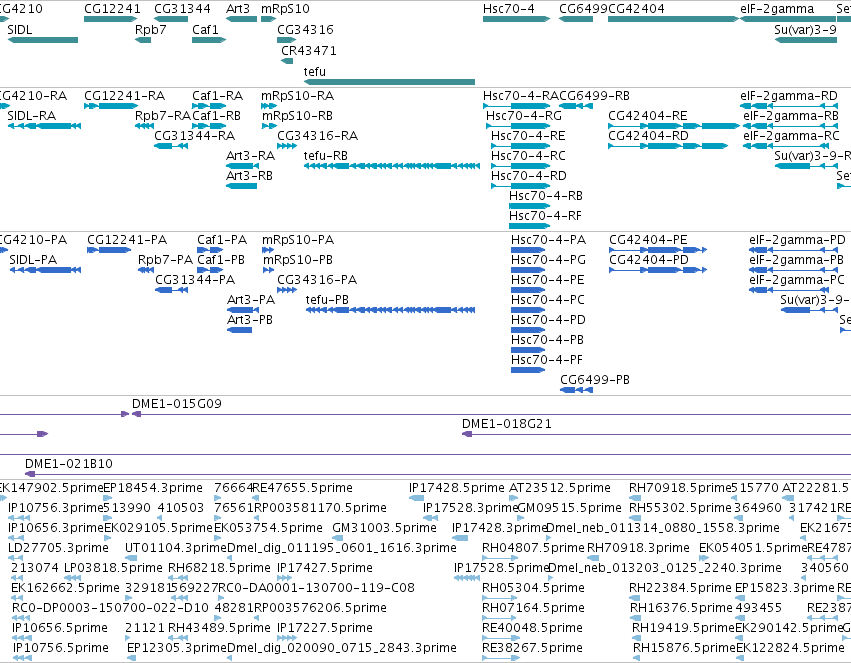Click transcript Hsc70-4-RG
The height and width of the screenshot is (663, 851).
[x=518, y=126]
